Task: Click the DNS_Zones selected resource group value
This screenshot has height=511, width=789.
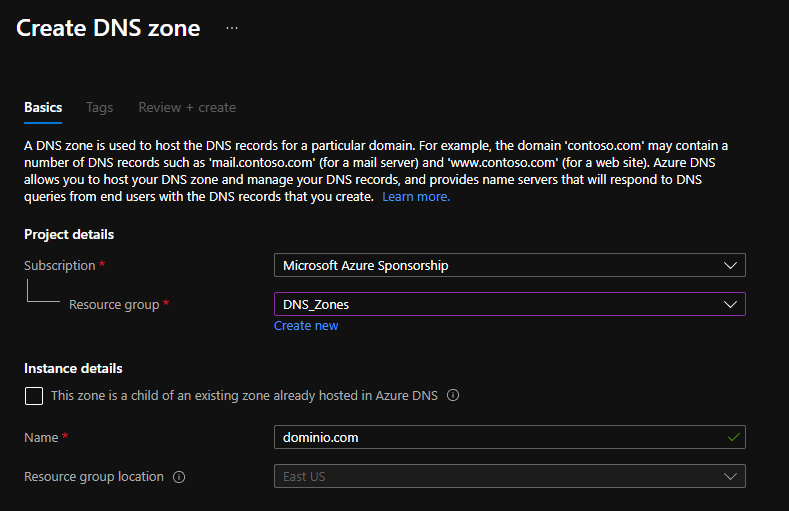Action: click(x=316, y=304)
